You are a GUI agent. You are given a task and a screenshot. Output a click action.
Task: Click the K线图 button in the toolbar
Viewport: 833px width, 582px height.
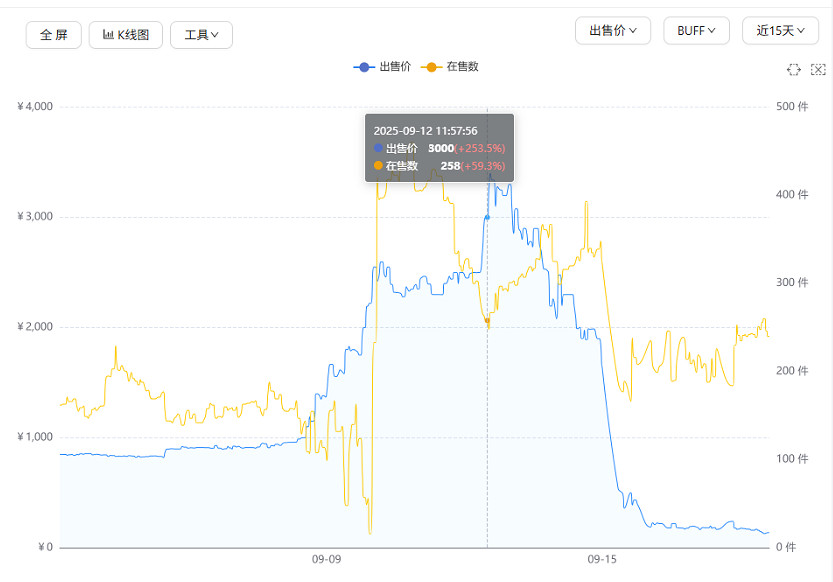[x=126, y=34]
